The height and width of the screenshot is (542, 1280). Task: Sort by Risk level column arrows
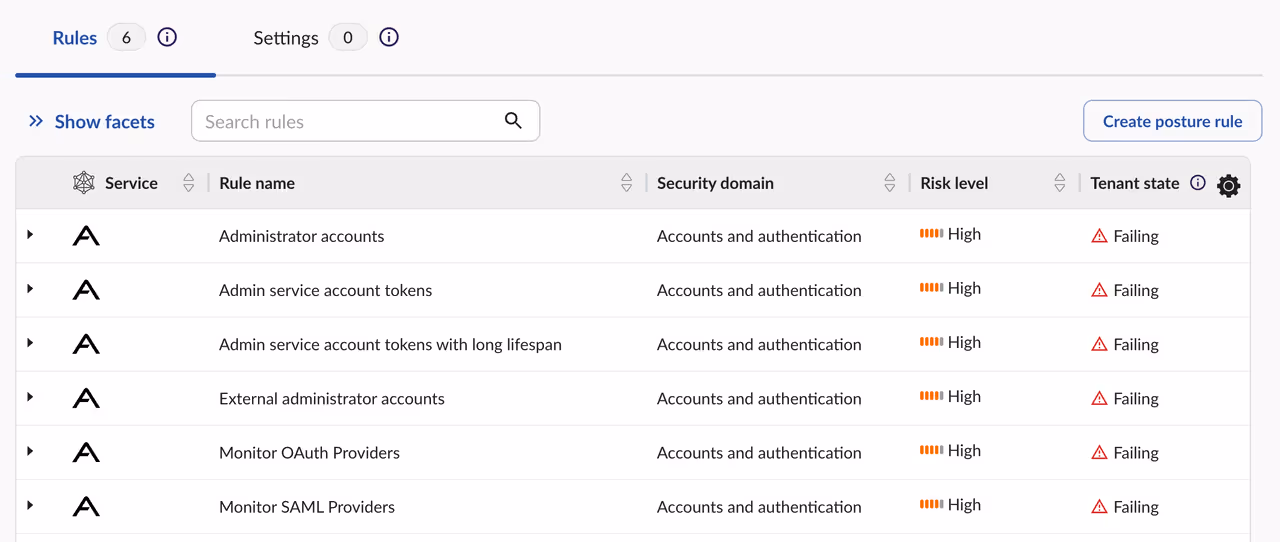click(x=1059, y=183)
